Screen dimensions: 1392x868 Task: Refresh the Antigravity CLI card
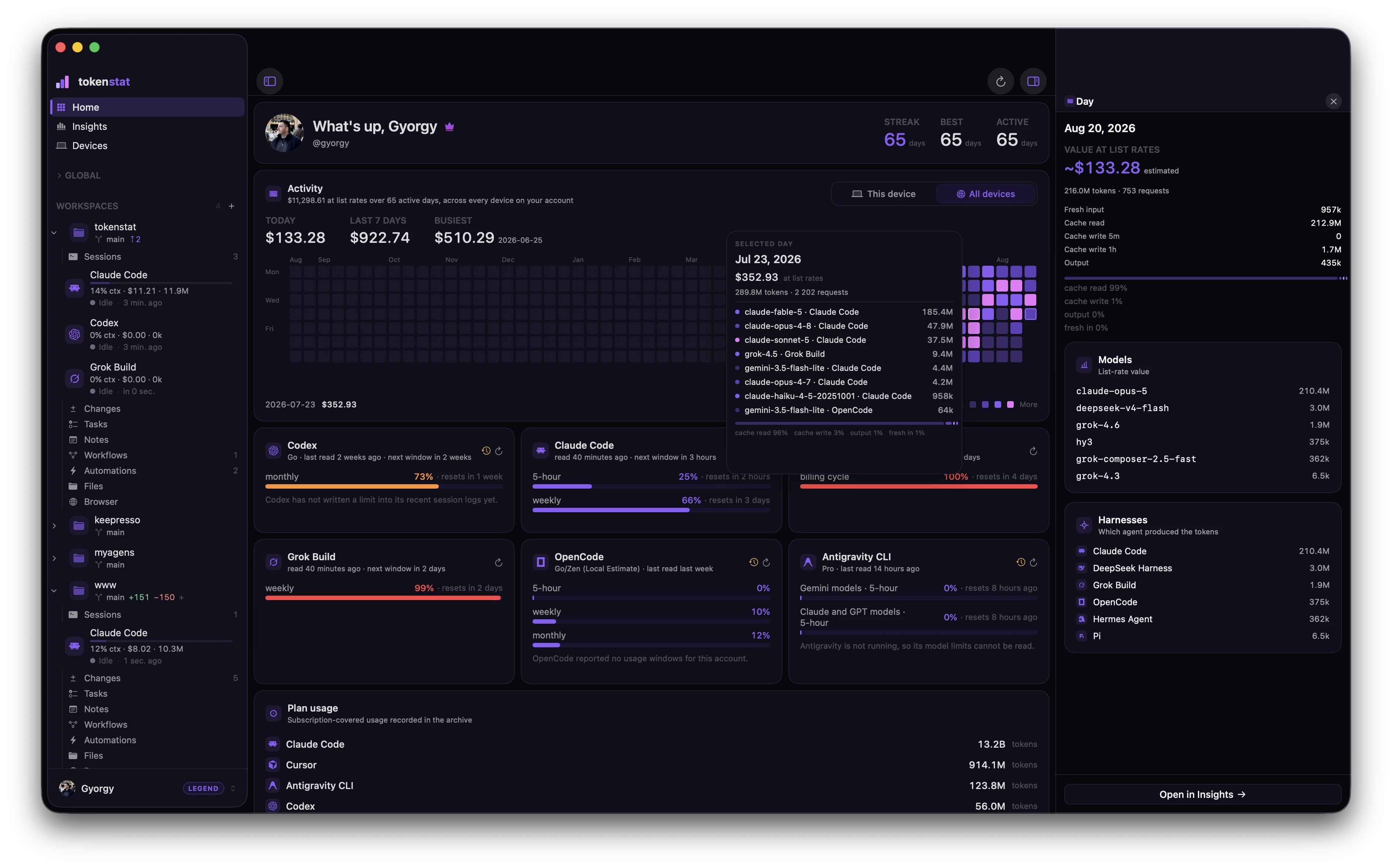(1033, 562)
